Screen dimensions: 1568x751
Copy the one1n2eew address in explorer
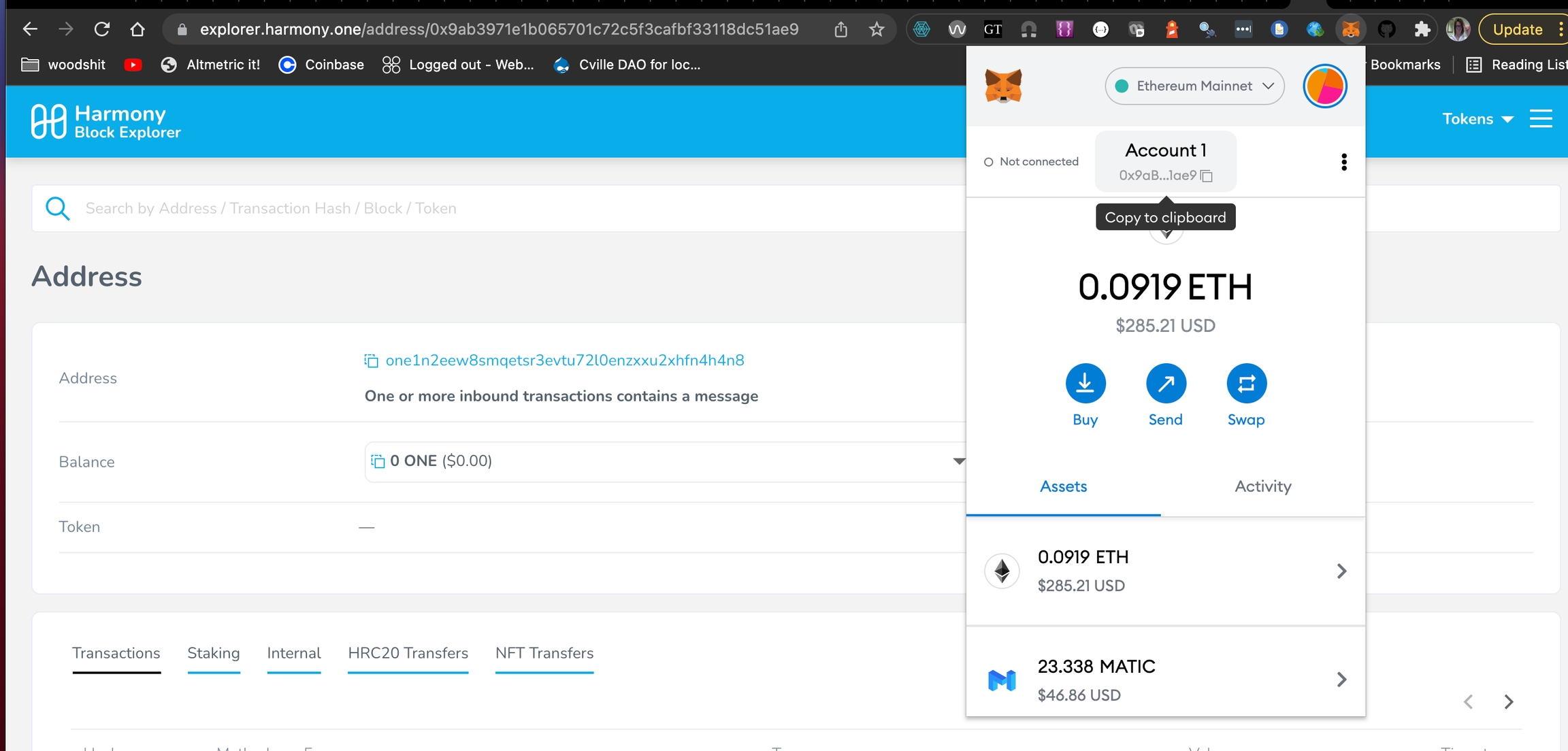[x=371, y=361]
